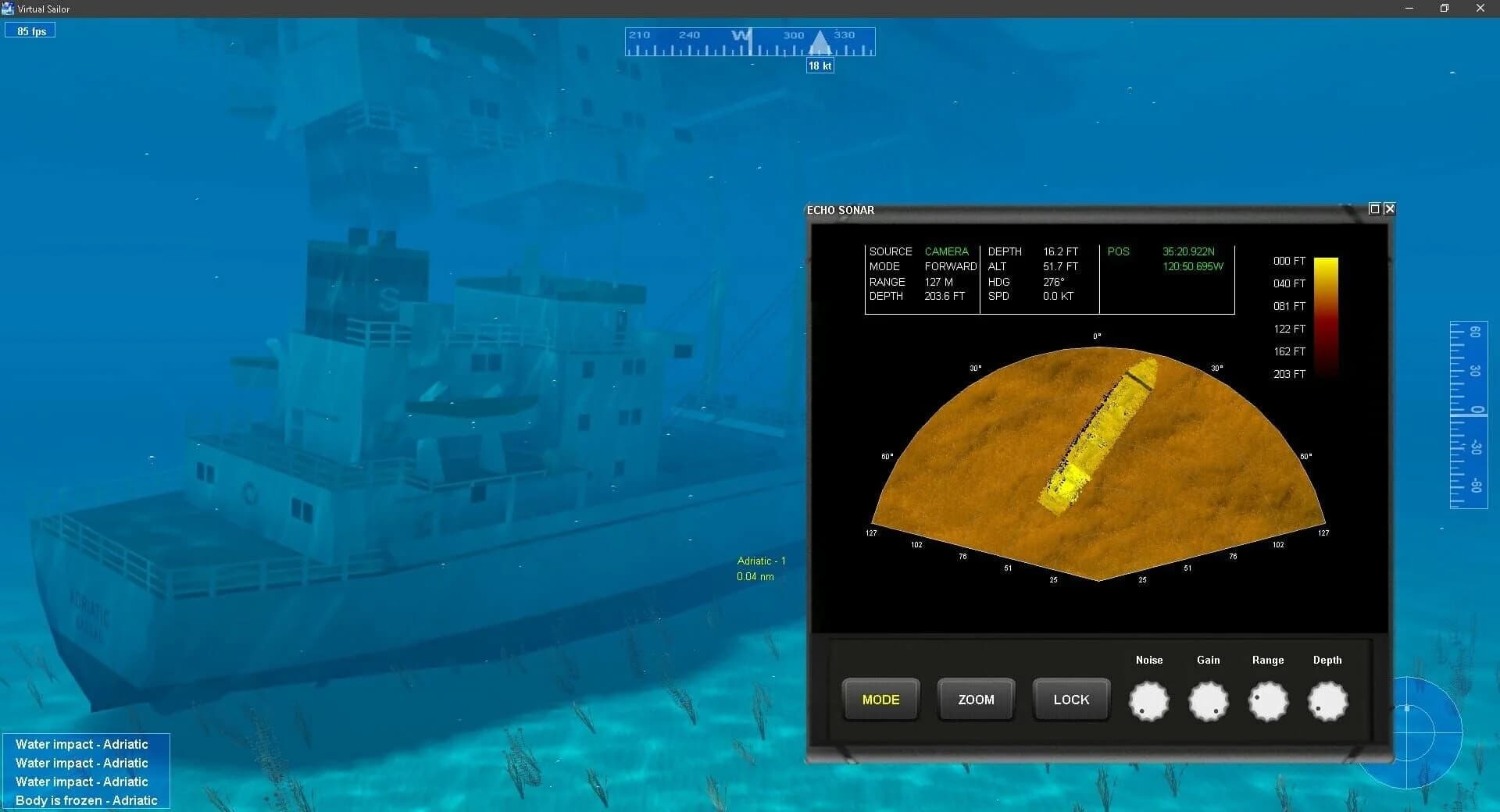Enable LOCK on the sonar target

pos(1070,700)
